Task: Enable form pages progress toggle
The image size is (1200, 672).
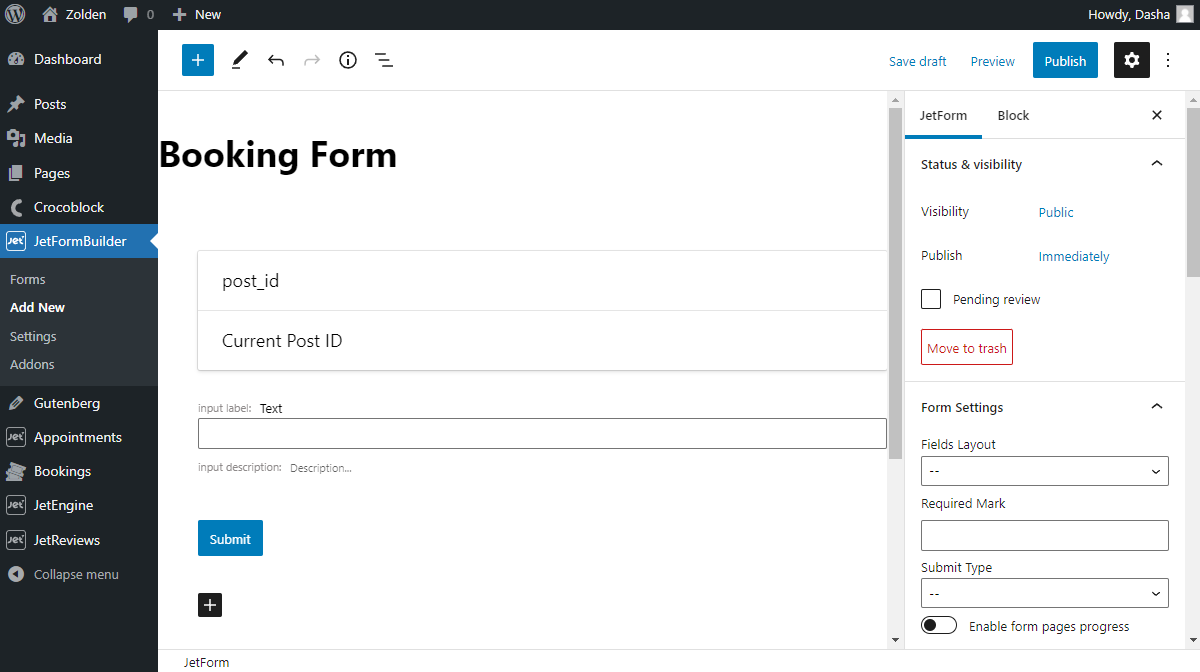Action: coord(938,624)
